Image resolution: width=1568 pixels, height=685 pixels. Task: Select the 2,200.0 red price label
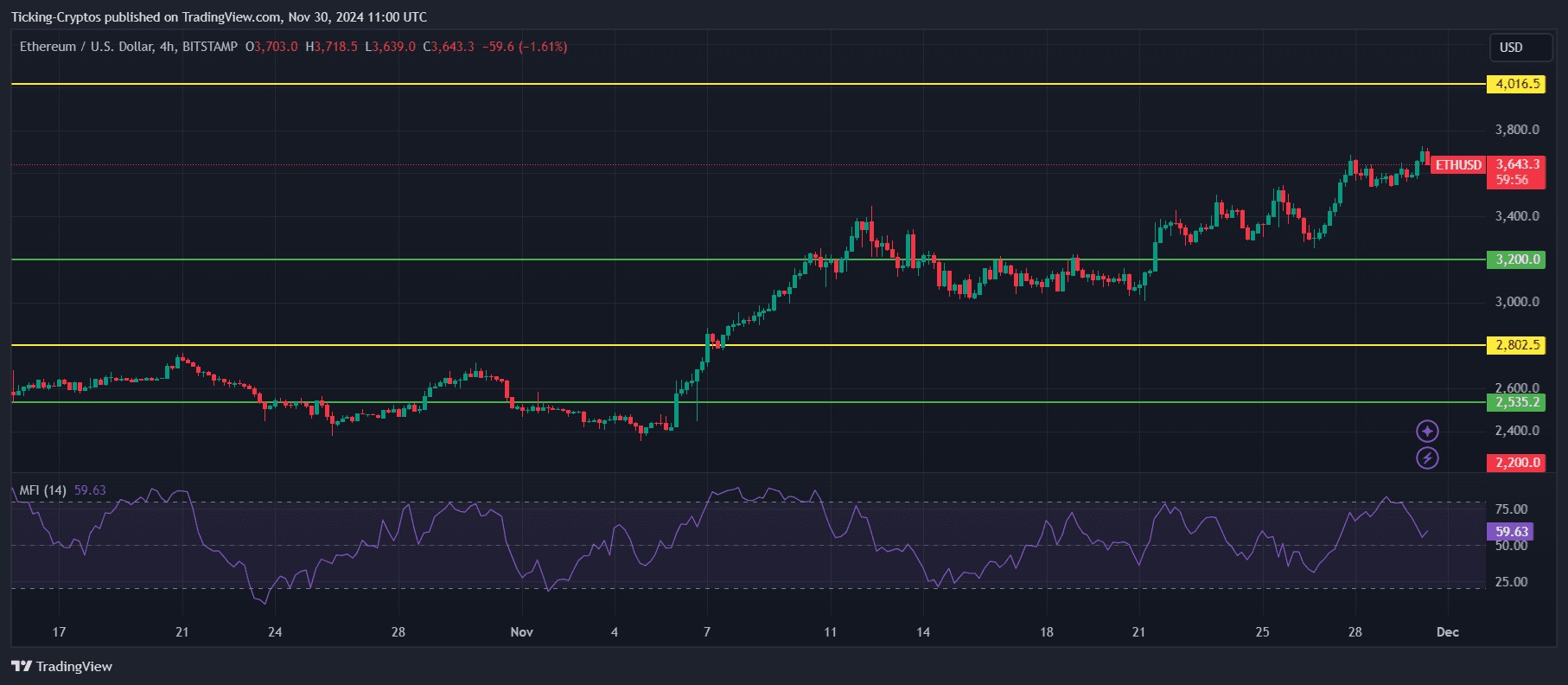click(1517, 463)
